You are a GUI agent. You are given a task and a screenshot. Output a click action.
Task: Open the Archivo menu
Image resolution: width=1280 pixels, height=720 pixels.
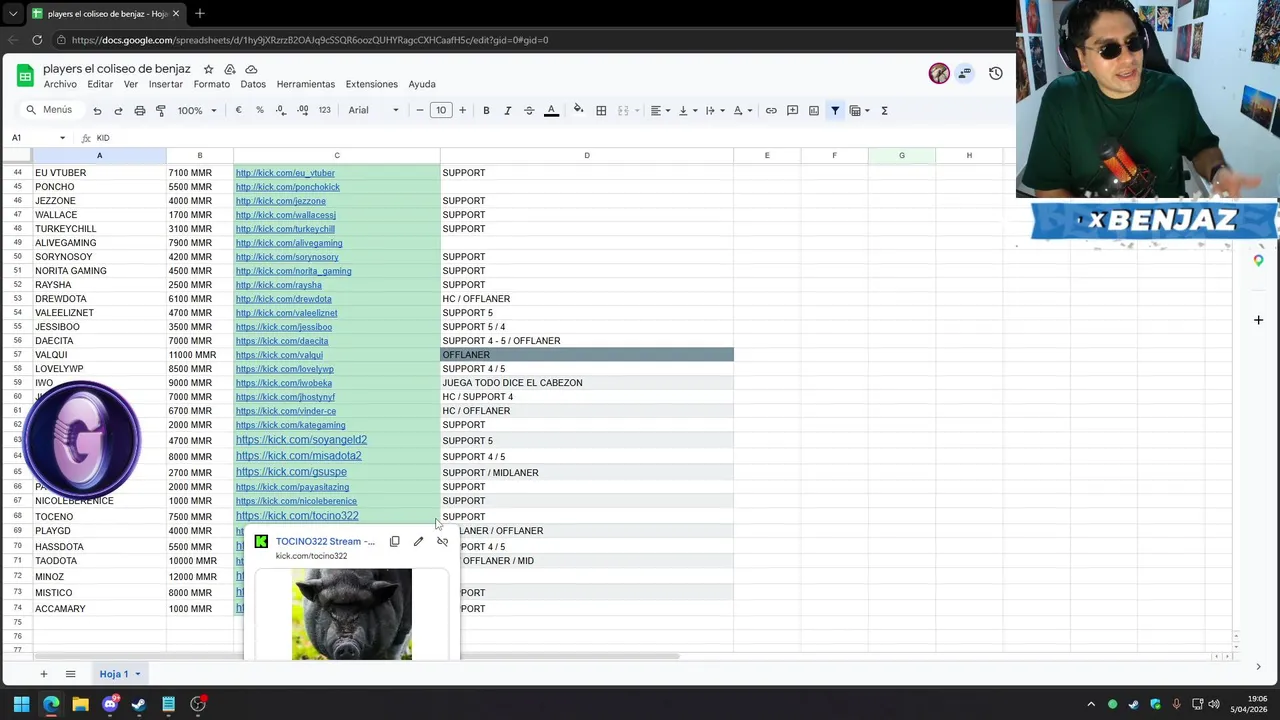click(60, 84)
